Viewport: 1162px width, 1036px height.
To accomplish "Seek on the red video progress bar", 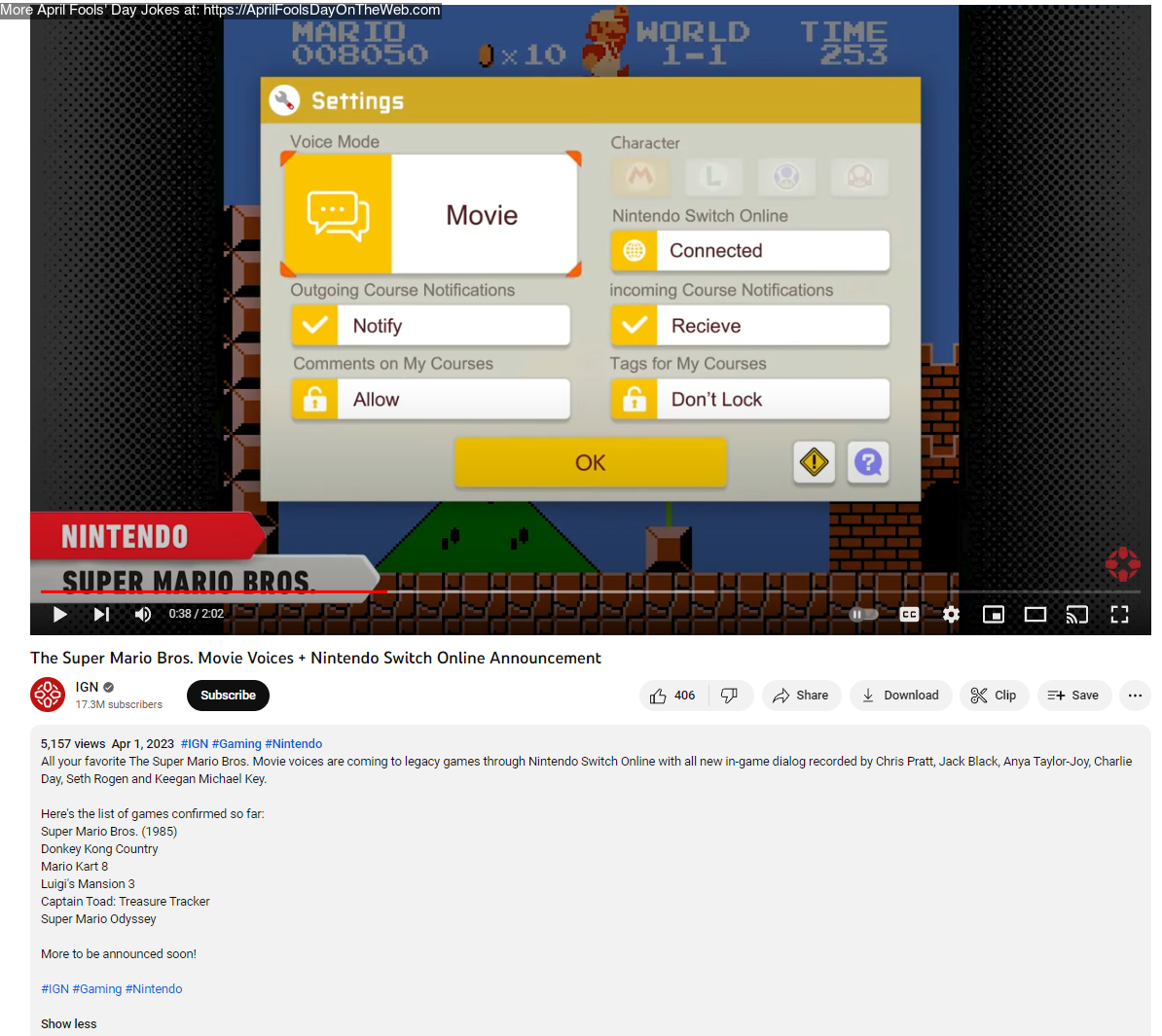I will 214,591.
